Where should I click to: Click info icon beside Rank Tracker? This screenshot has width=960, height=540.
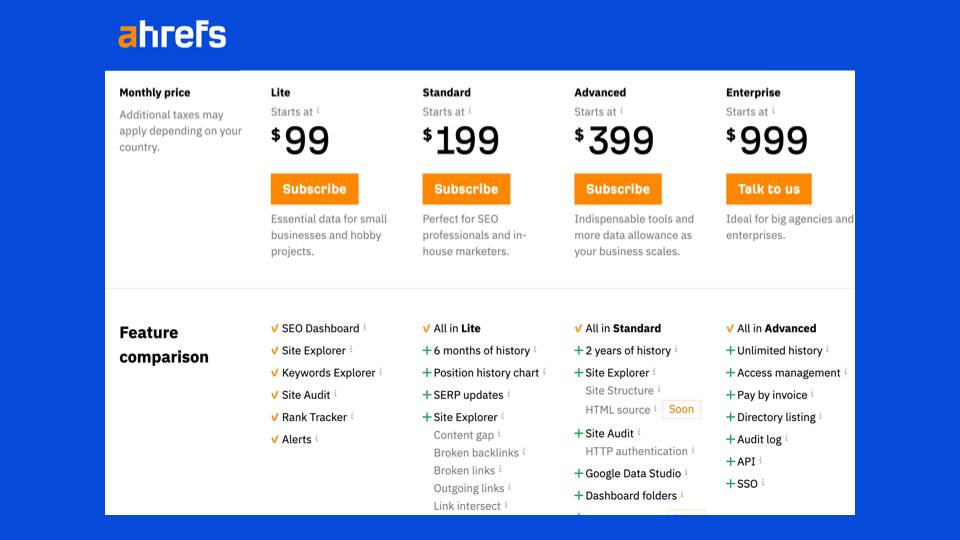pyautogui.click(x=352, y=416)
